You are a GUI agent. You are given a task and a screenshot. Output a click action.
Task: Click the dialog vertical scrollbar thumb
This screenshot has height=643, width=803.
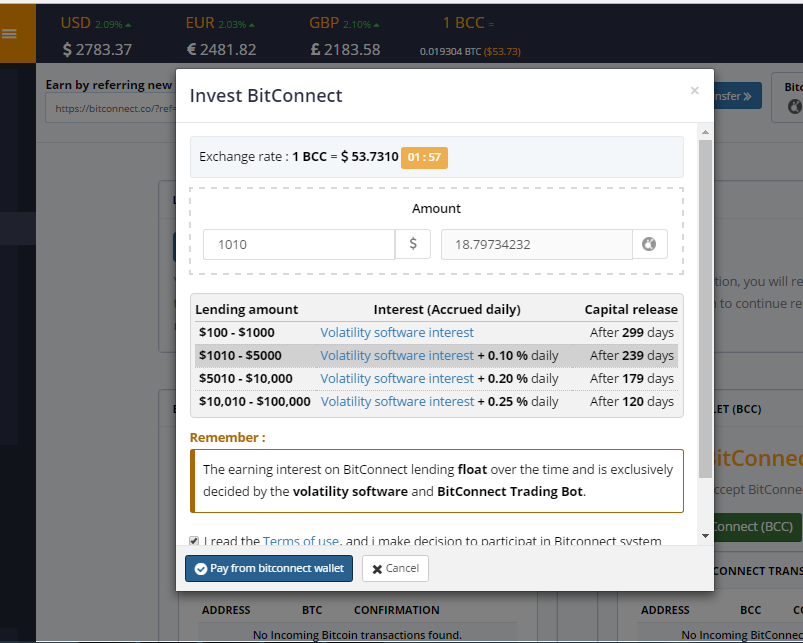(x=705, y=308)
